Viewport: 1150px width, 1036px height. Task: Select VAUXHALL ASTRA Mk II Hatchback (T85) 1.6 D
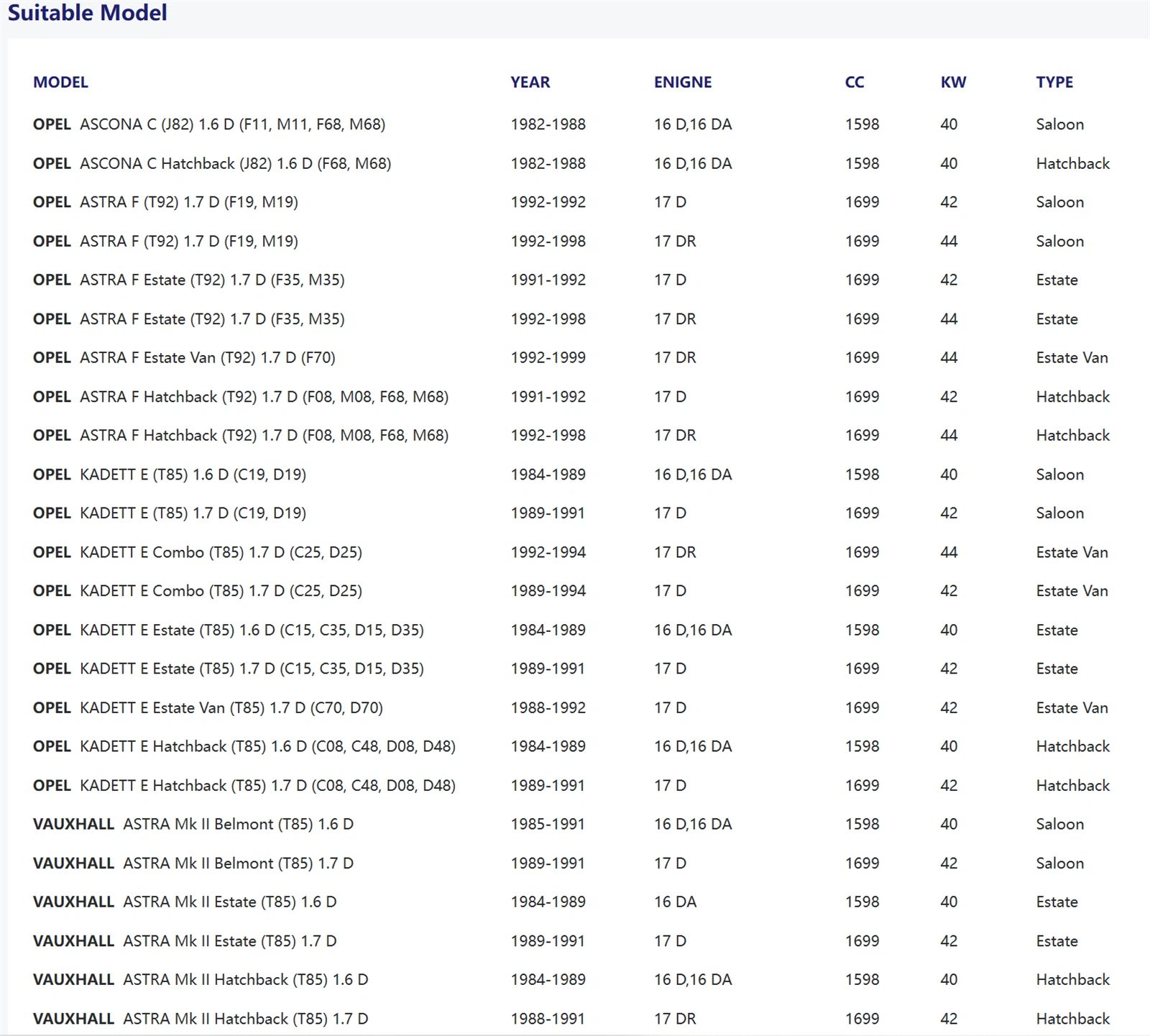(201, 979)
